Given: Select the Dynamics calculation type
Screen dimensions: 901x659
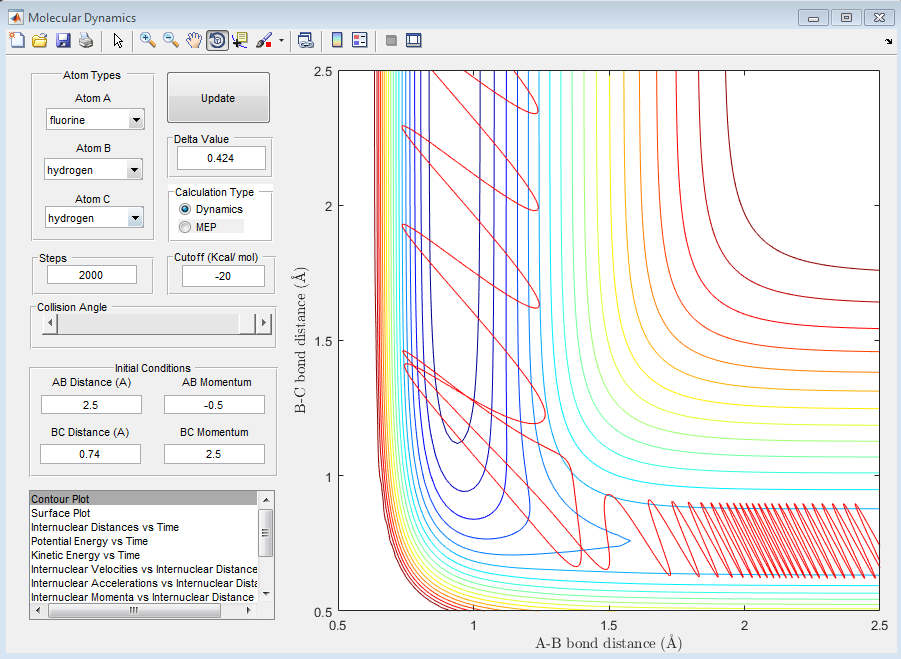Looking at the screenshot, I should (x=185, y=209).
